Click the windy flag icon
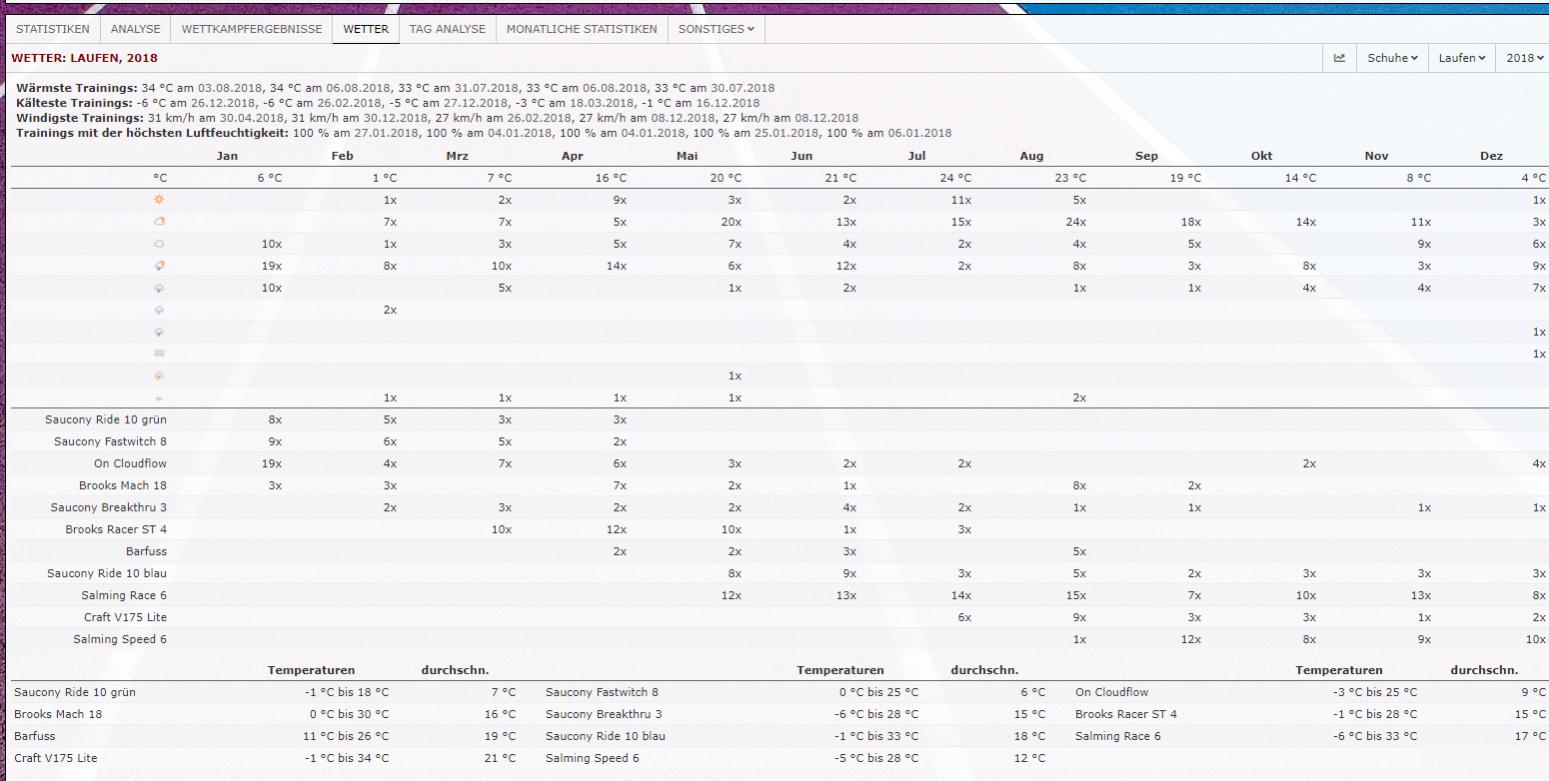The image size is (1549, 781). [158, 397]
